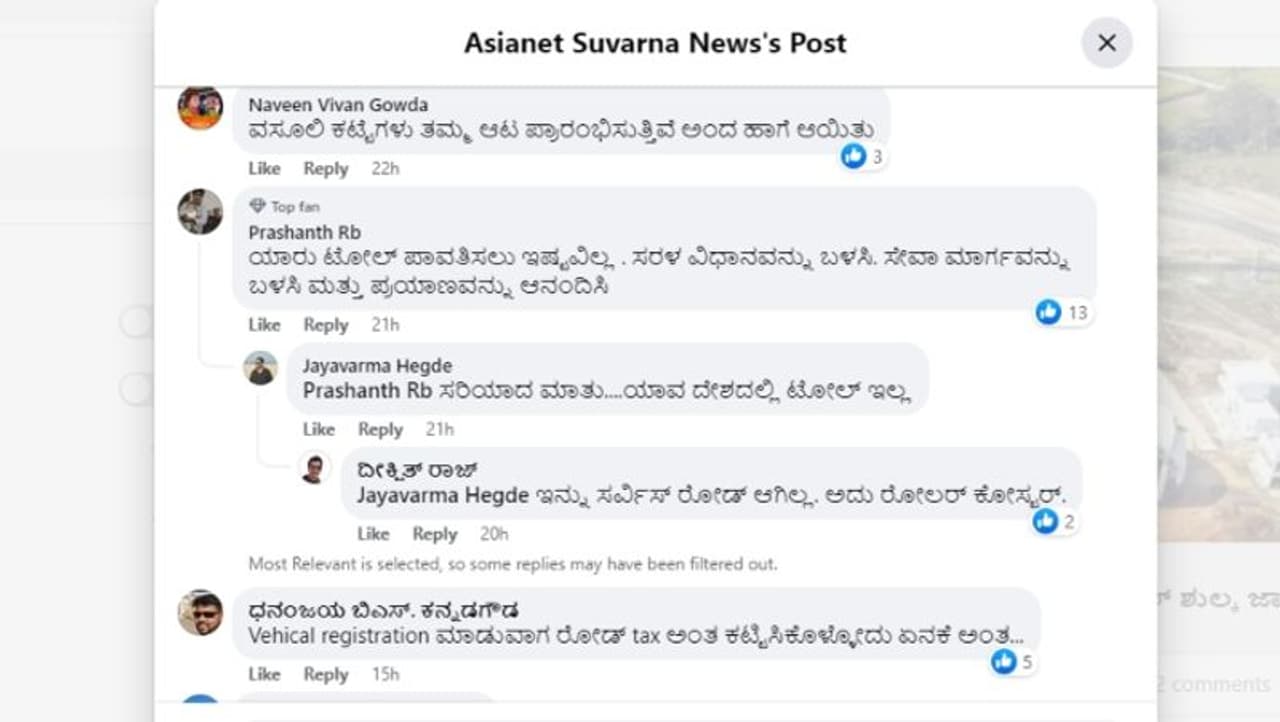This screenshot has width=1280, height=722.
Task: Open Prashanth Rb name link
Action: point(291,232)
